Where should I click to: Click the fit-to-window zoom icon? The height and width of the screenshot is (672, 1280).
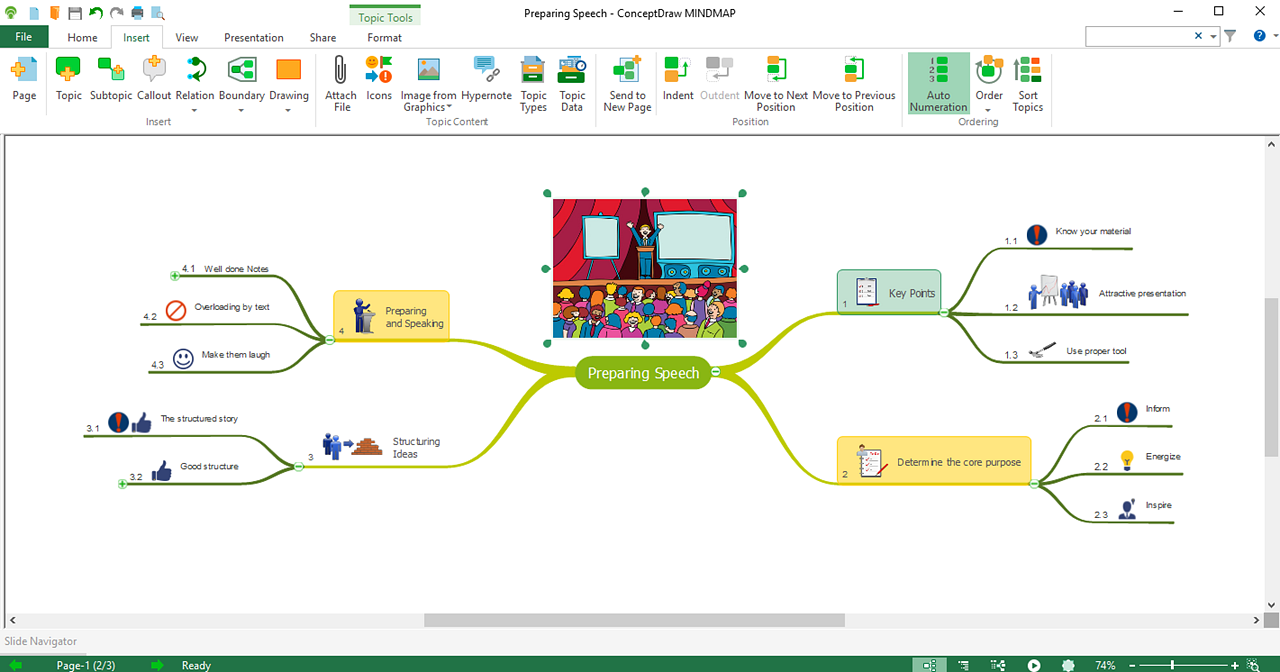pos(1253,665)
